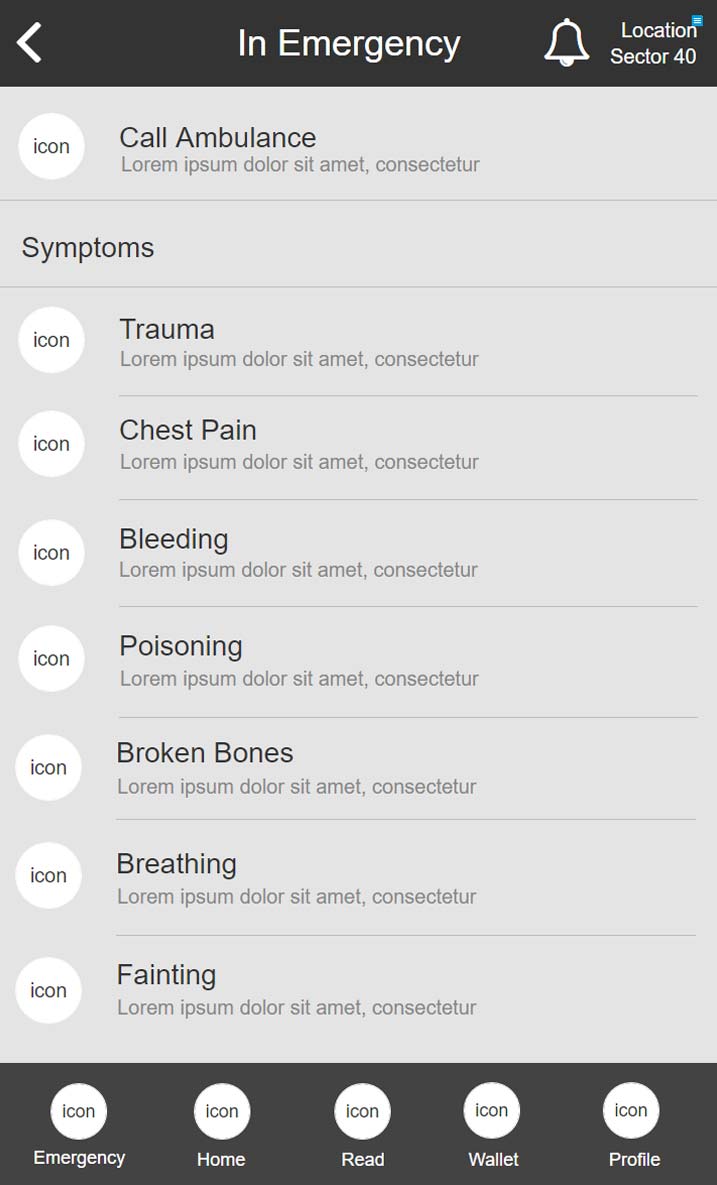Click the Chest Pain icon circle
This screenshot has width=717, height=1185.
(51, 444)
